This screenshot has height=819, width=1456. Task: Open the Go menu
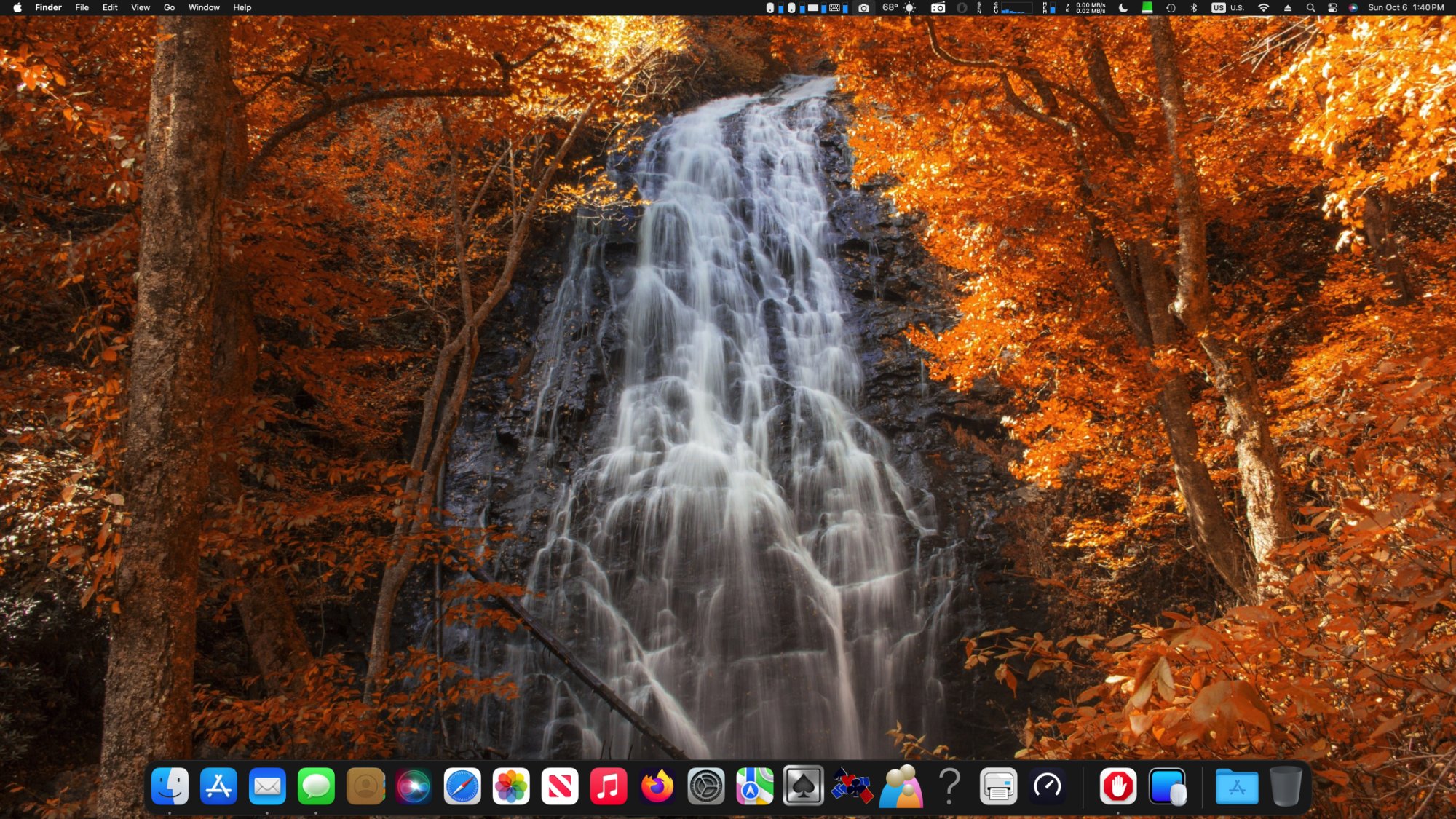169,8
